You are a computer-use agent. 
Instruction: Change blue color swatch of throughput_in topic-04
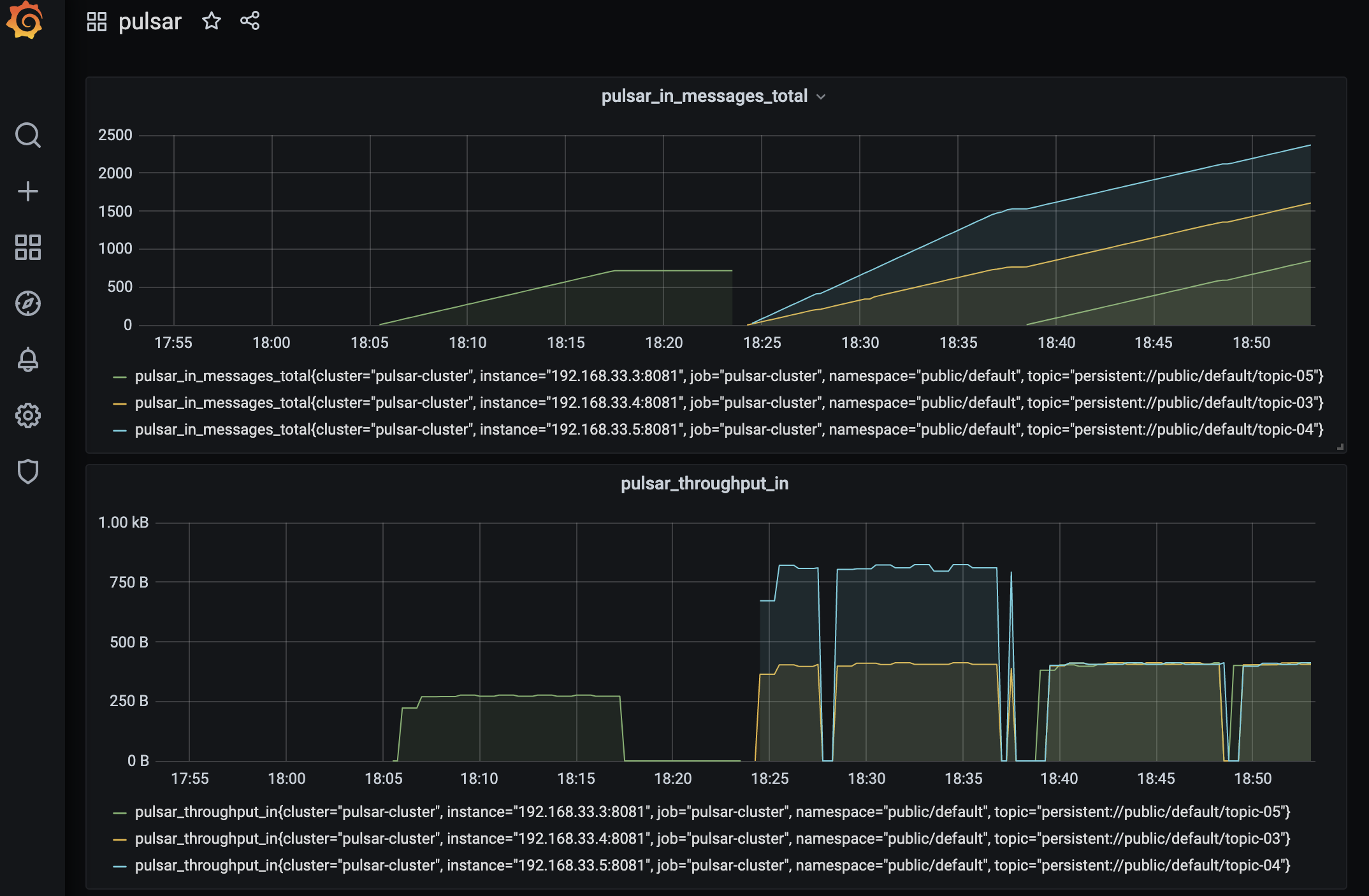[120, 867]
